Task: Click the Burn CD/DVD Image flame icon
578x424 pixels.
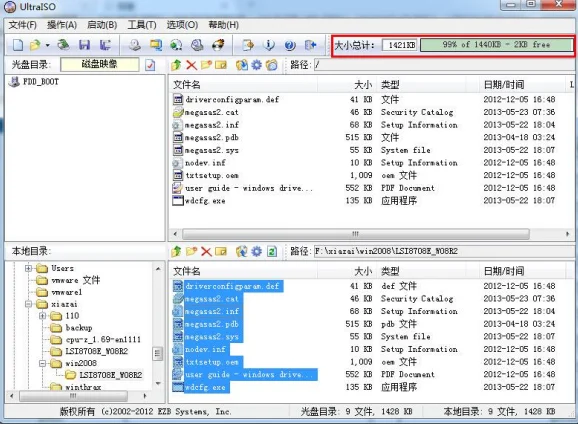Action: [x=218, y=45]
